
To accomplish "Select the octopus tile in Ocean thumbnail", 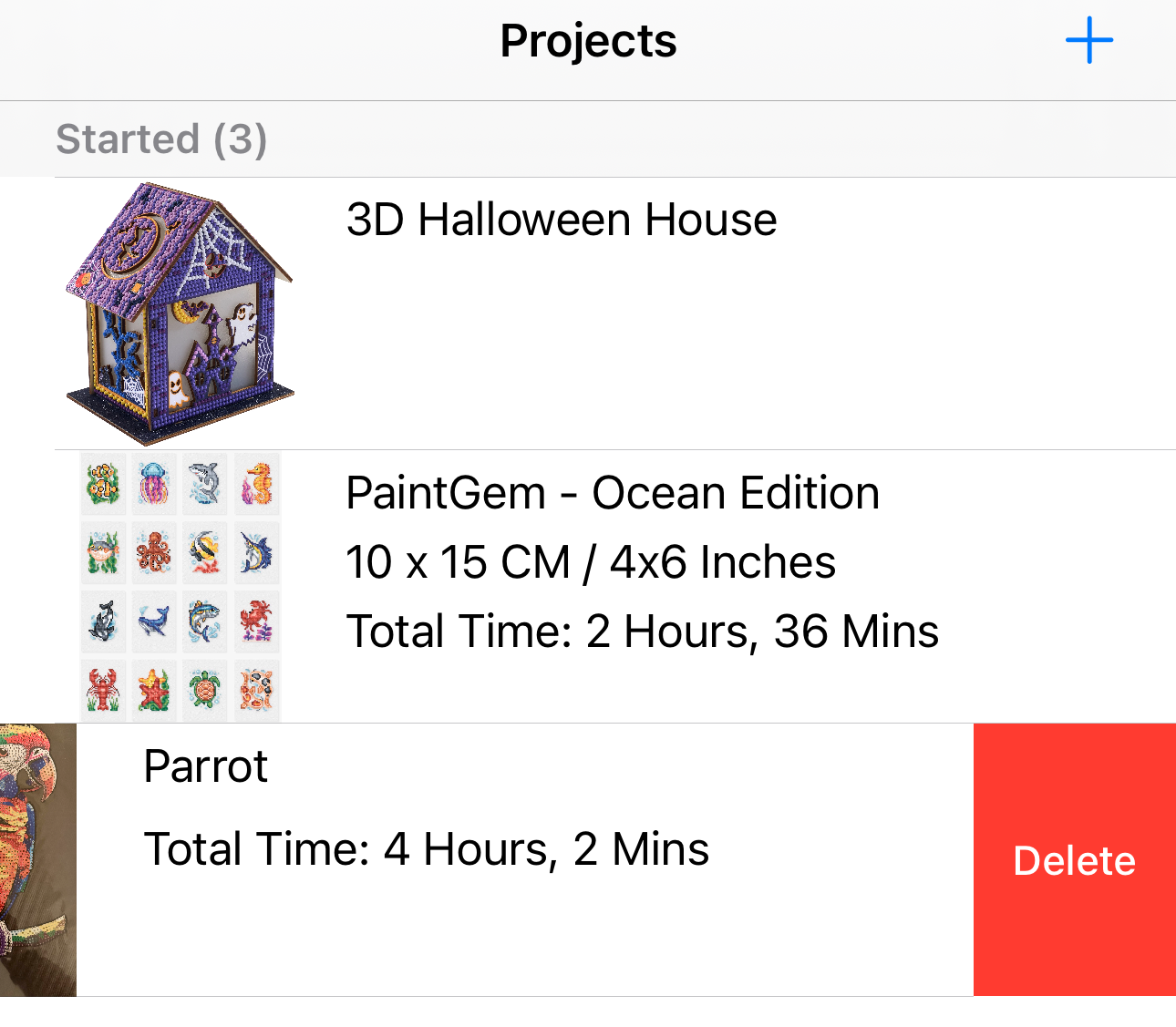I will (x=154, y=552).
